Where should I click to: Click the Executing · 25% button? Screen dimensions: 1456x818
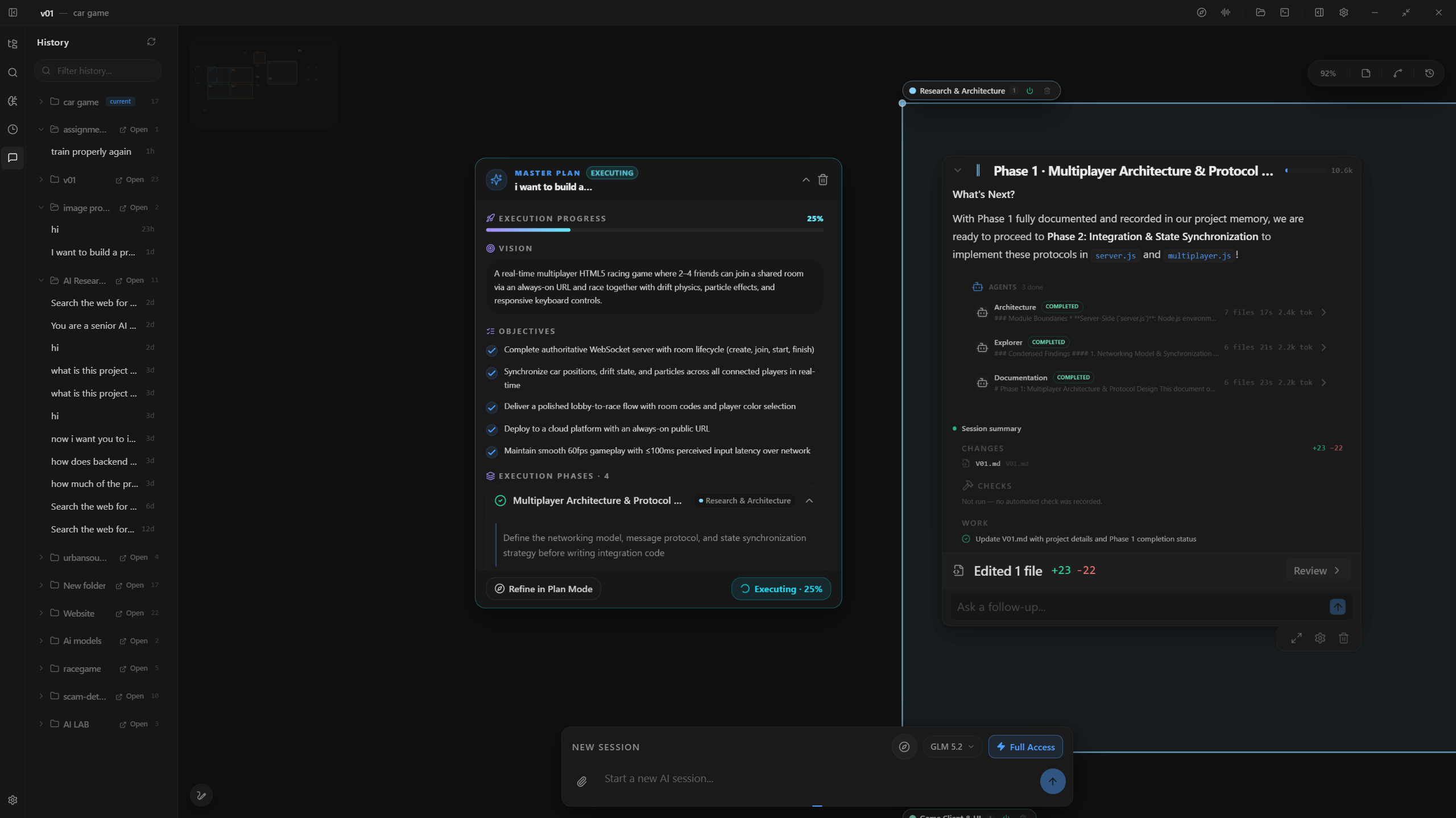[x=781, y=589]
